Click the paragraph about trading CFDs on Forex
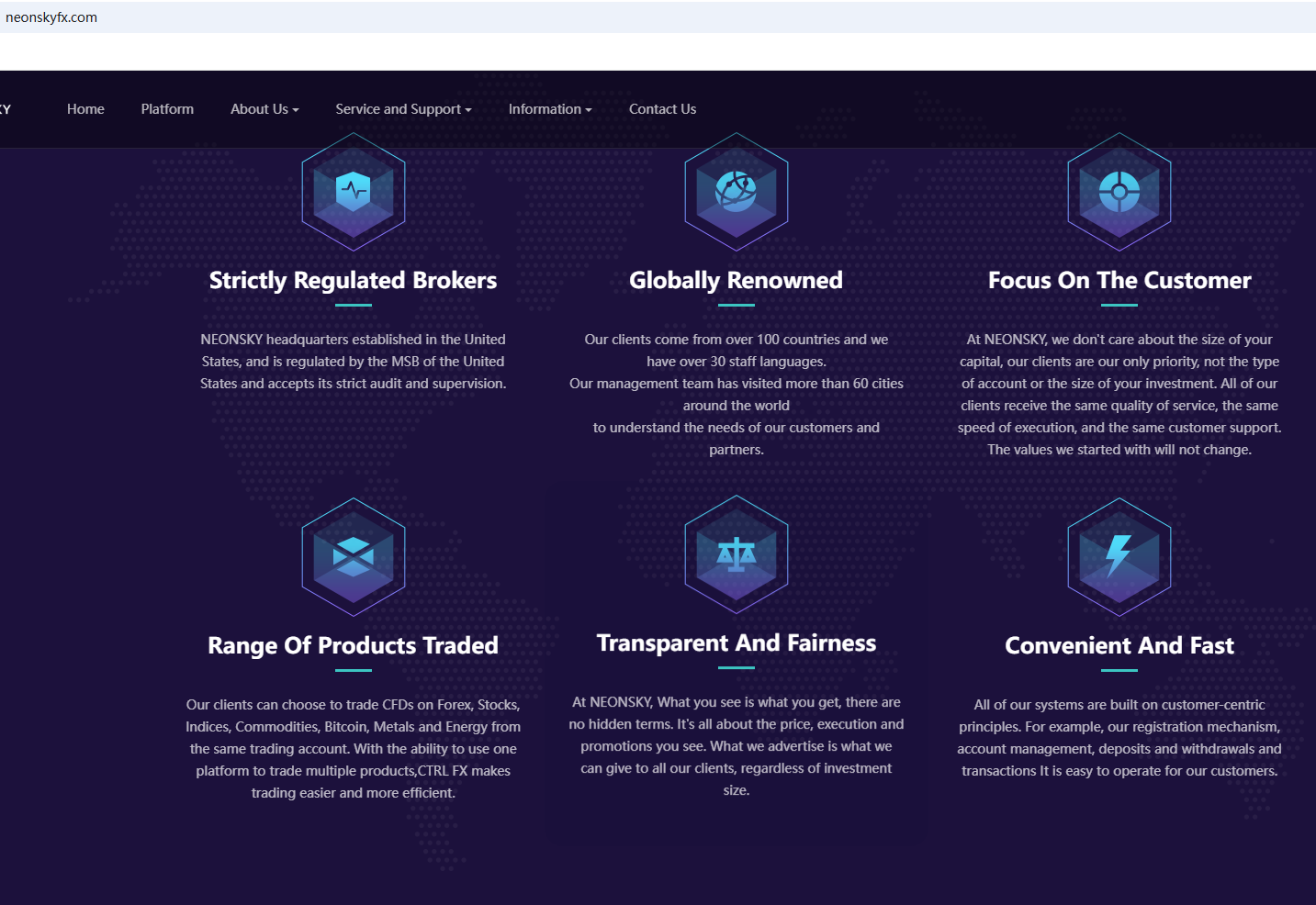Image resolution: width=1316 pixels, height=905 pixels. [x=354, y=749]
